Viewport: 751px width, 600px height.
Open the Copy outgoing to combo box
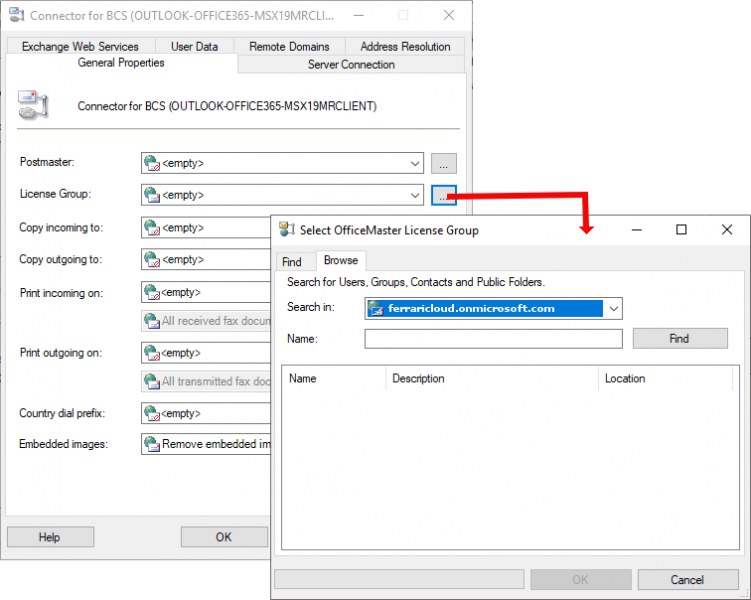[206, 259]
